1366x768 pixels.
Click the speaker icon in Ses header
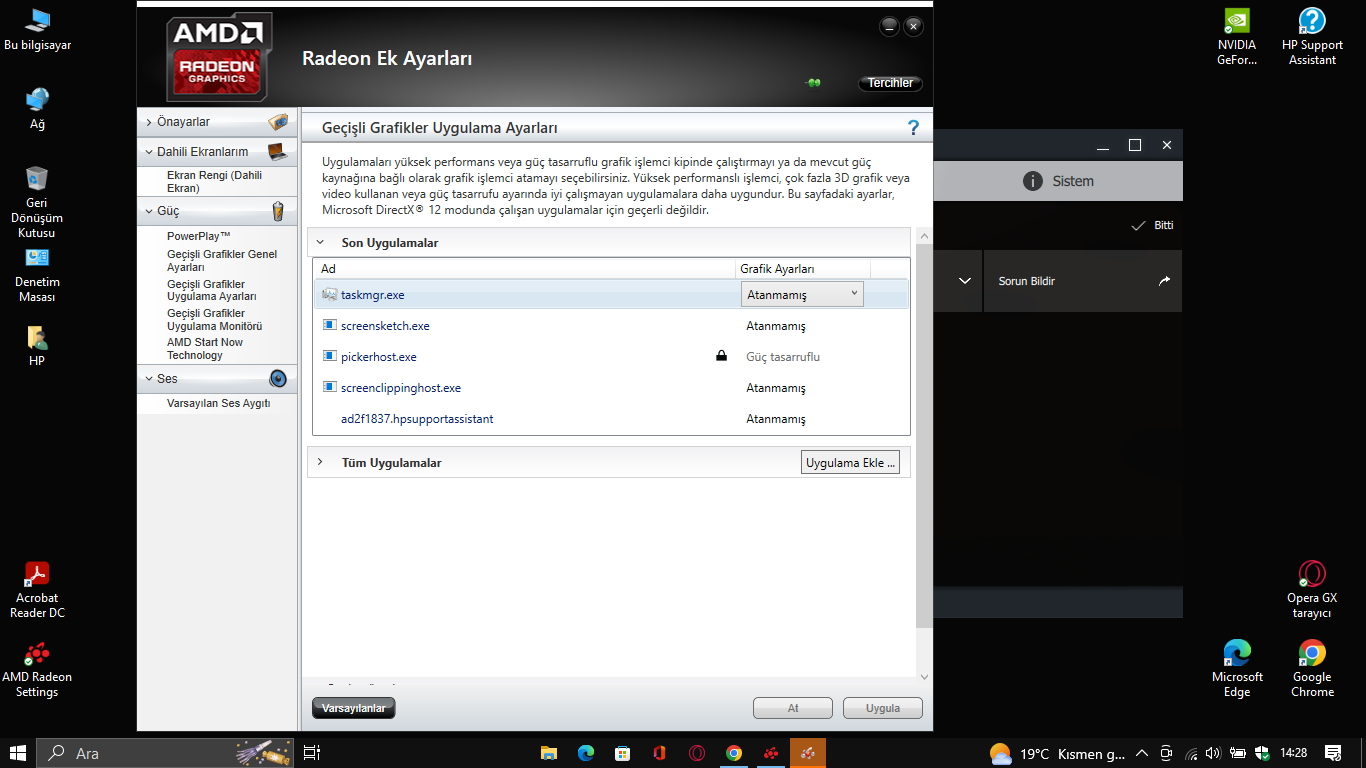click(x=278, y=379)
